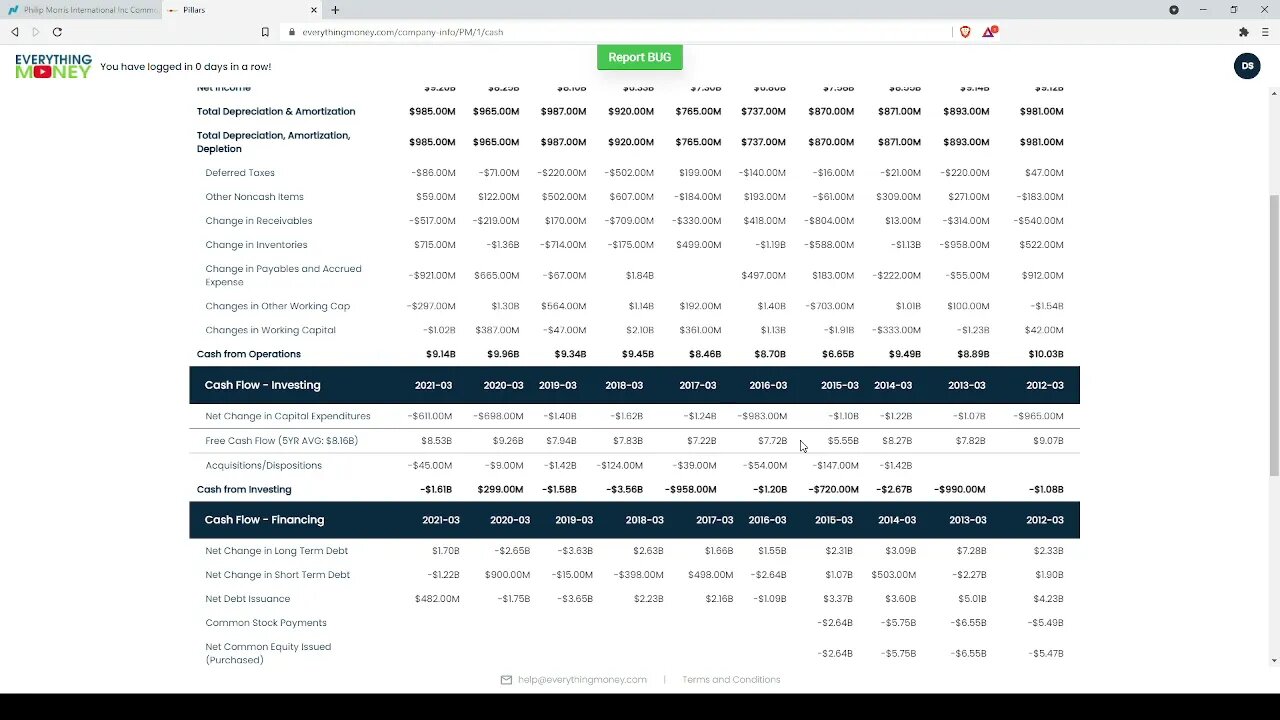Click -$45.00M Acquisitions/Dispositions value
This screenshot has height=720, width=1280.
tap(430, 466)
